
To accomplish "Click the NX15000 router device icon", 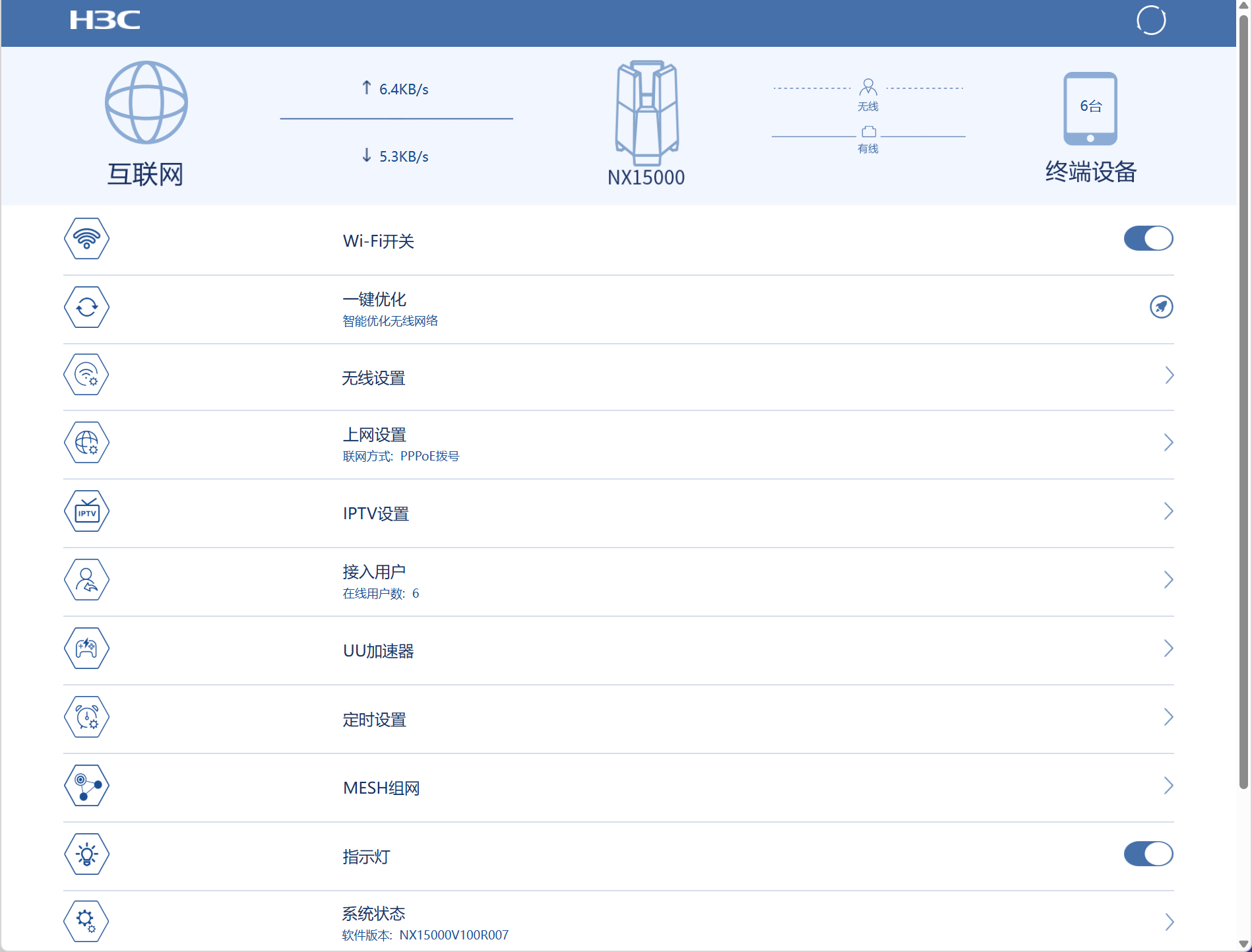I will pyautogui.click(x=647, y=112).
